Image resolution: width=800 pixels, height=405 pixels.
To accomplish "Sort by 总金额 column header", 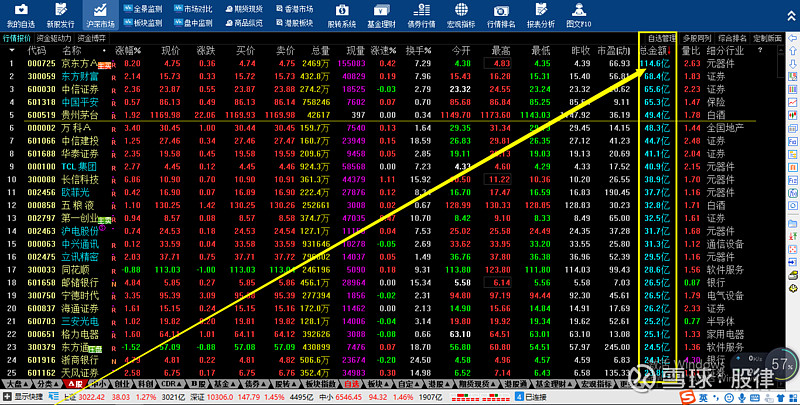I will (x=656, y=50).
